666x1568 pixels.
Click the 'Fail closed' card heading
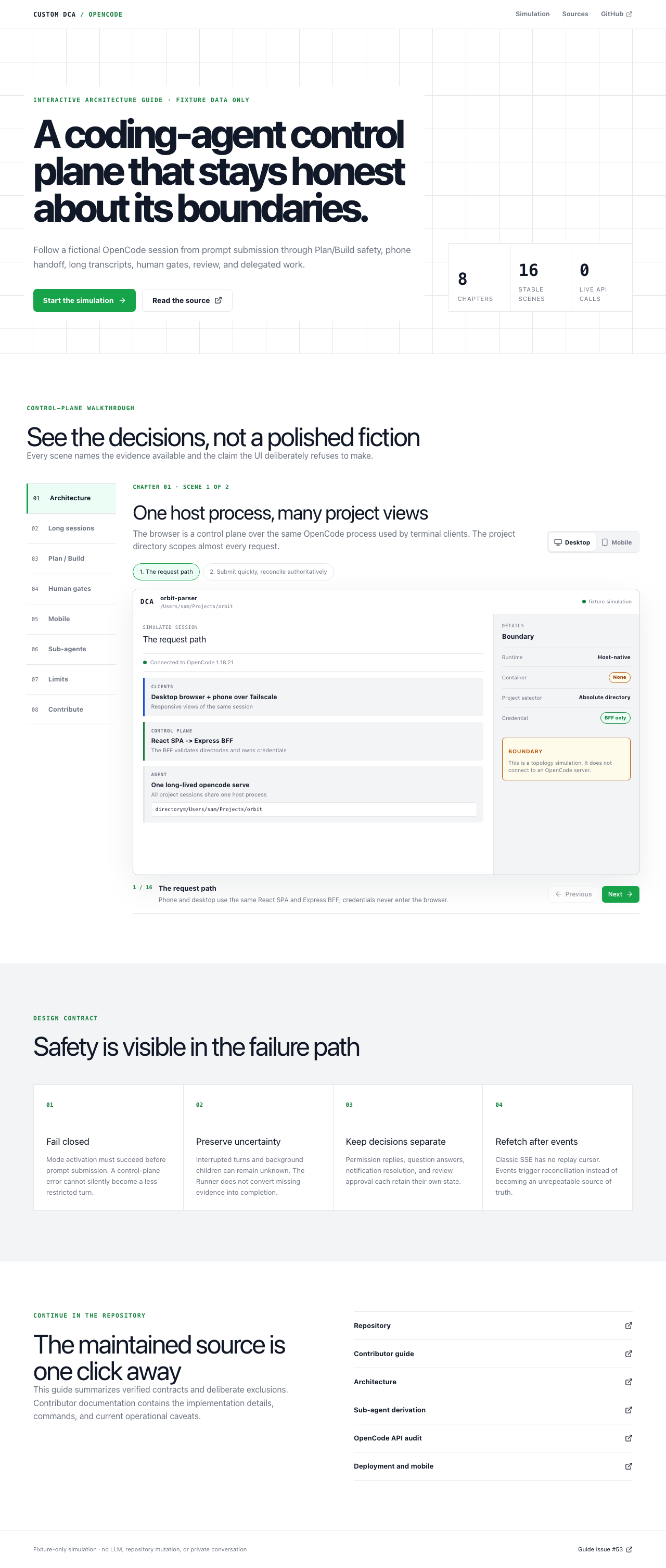[x=68, y=1142]
